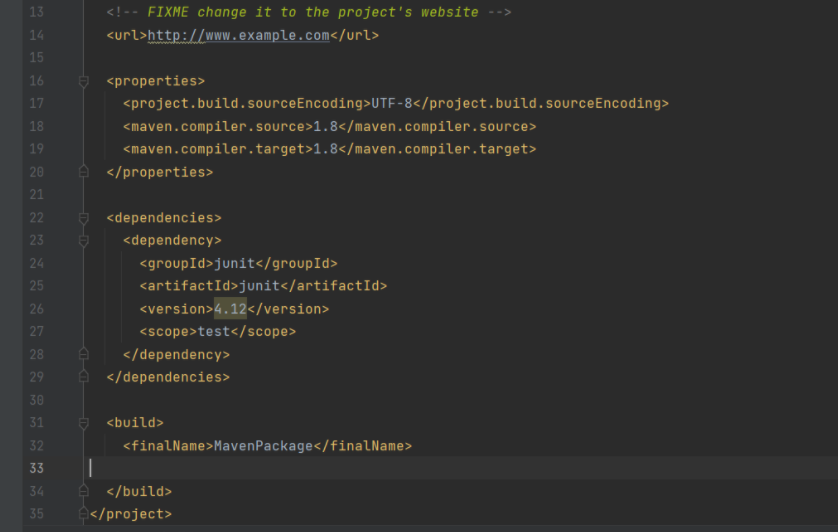Click closing maven.compiler.target tag
Viewport: 838px width, 532px height.
[437, 149]
